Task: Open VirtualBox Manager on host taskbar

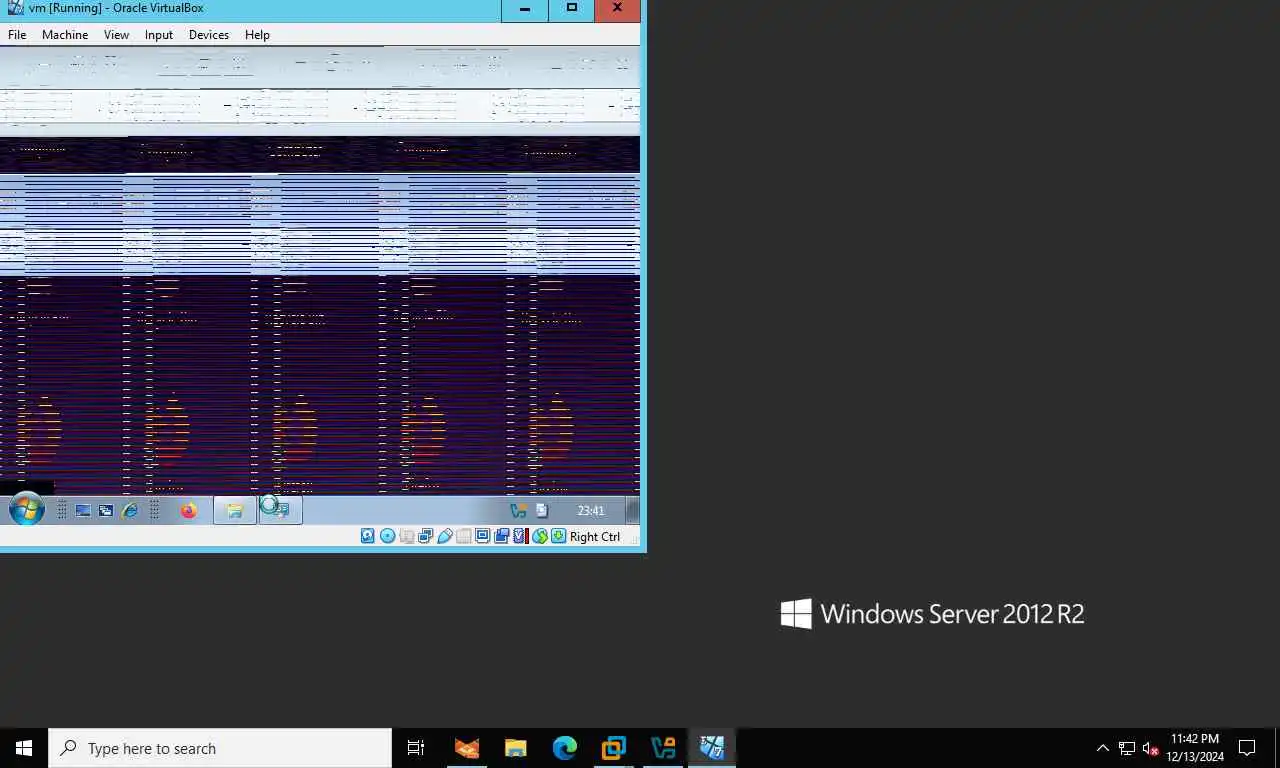Action: click(613, 748)
